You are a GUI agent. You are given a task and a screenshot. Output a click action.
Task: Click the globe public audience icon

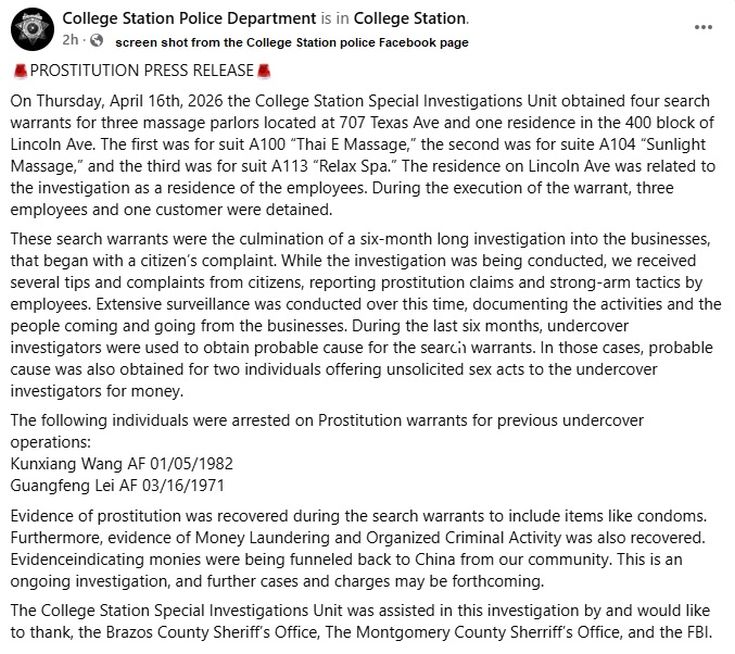[96, 41]
